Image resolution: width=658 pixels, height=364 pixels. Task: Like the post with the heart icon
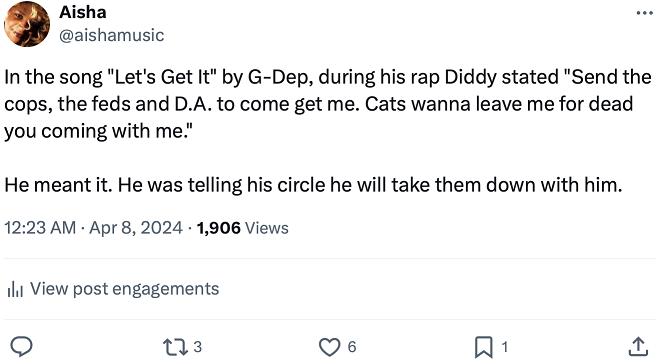tap(329, 347)
